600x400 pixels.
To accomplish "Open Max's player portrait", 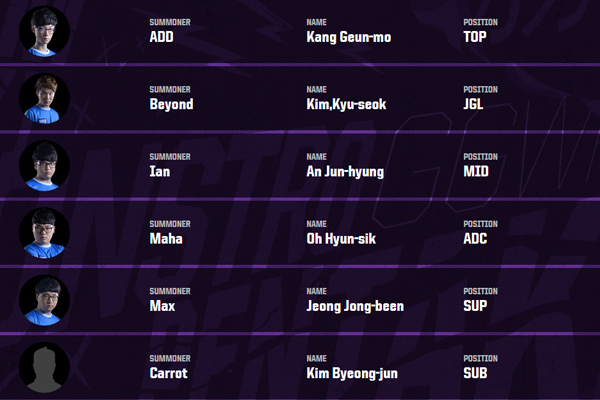I will coord(44,300).
